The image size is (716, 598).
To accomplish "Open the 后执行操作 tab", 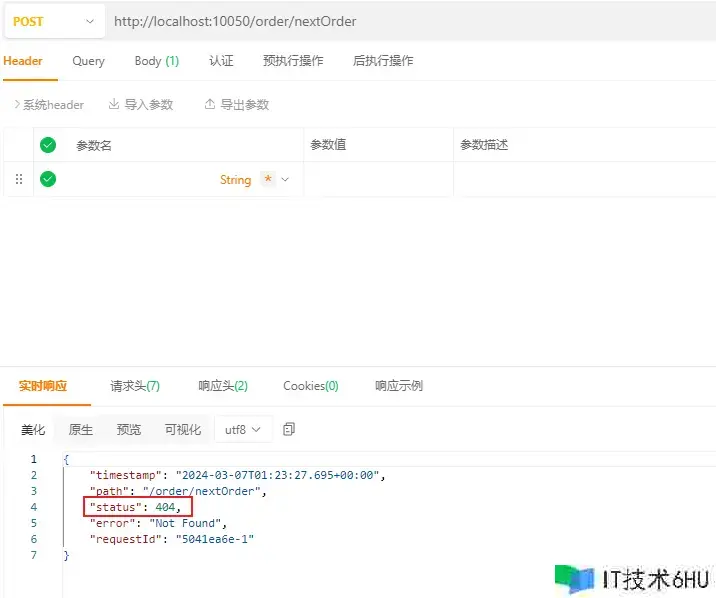I will click(x=383, y=61).
